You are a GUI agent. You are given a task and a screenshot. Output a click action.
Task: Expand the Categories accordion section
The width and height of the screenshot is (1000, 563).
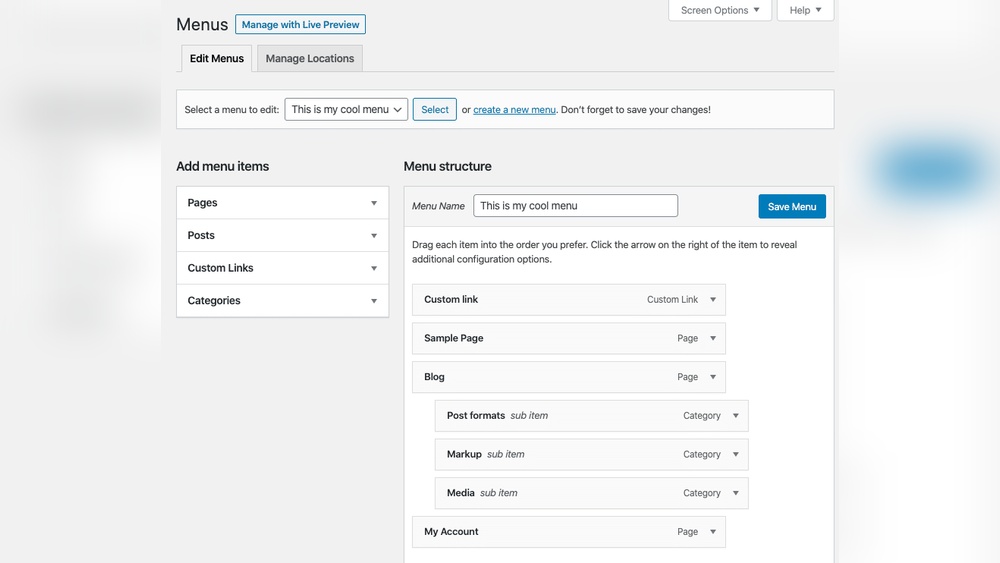click(x=283, y=300)
